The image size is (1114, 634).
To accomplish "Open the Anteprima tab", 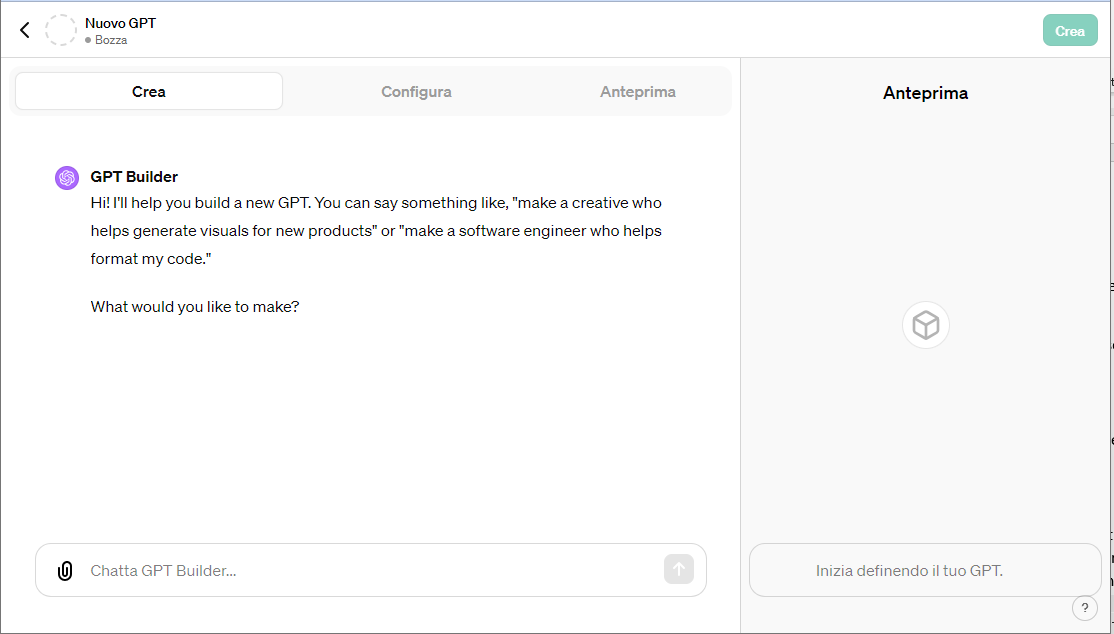I will (x=638, y=92).
